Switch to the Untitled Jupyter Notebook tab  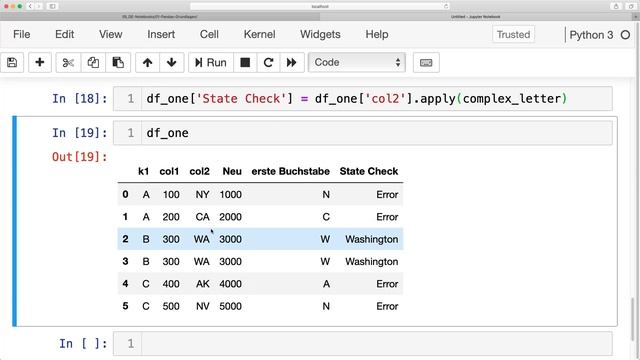476,17
